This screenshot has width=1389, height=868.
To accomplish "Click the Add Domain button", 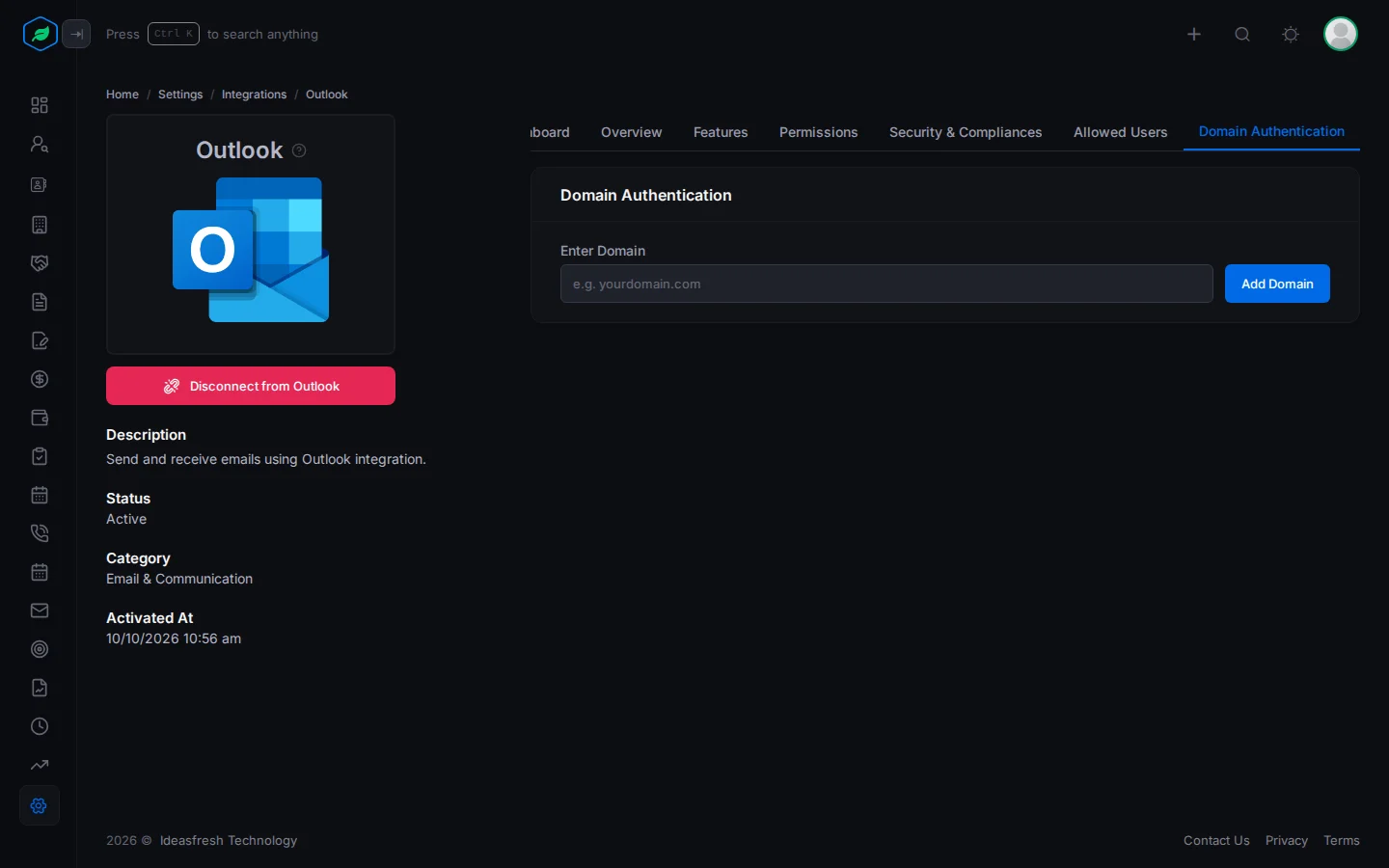I will [x=1277, y=284].
